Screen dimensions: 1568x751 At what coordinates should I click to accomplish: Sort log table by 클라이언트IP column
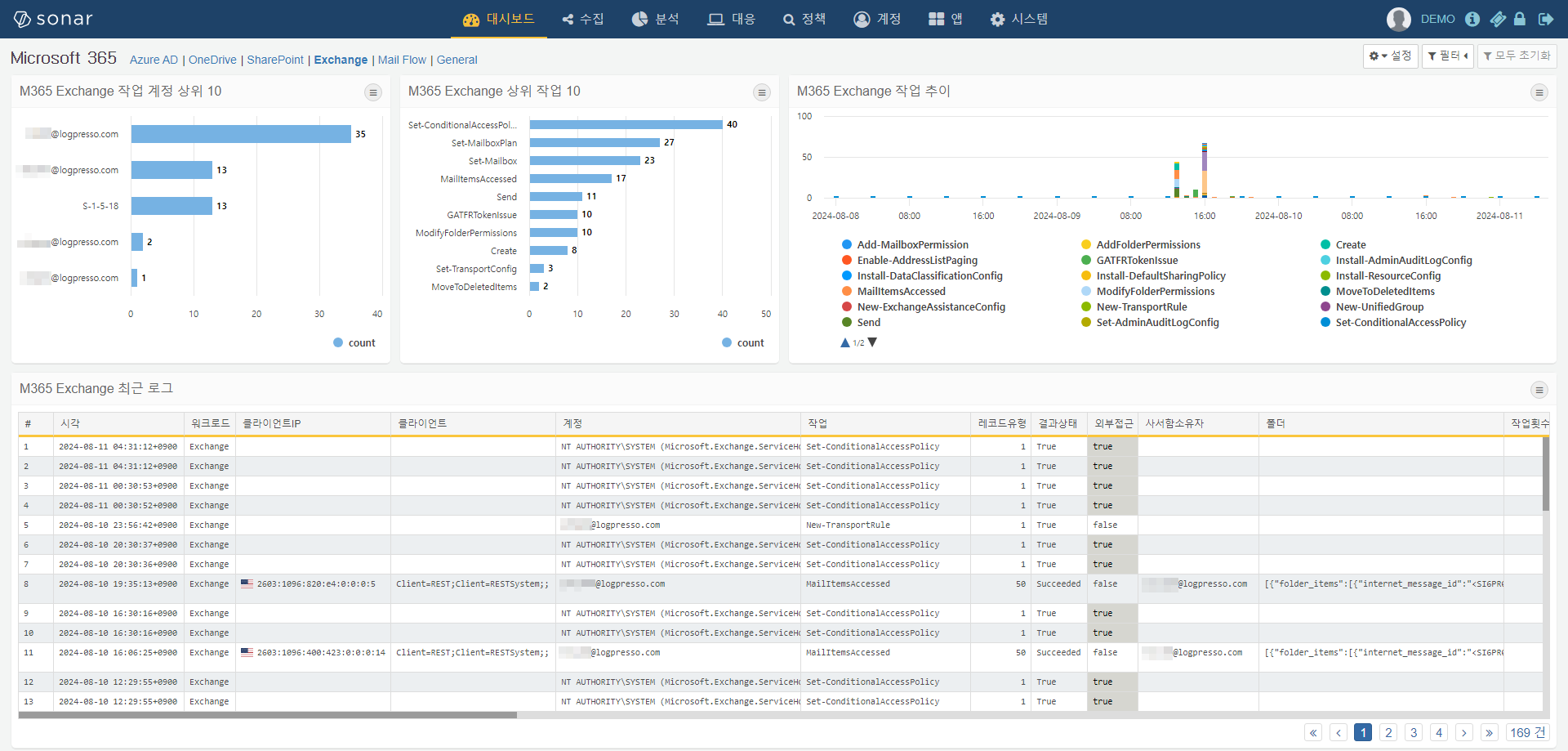tap(314, 423)
